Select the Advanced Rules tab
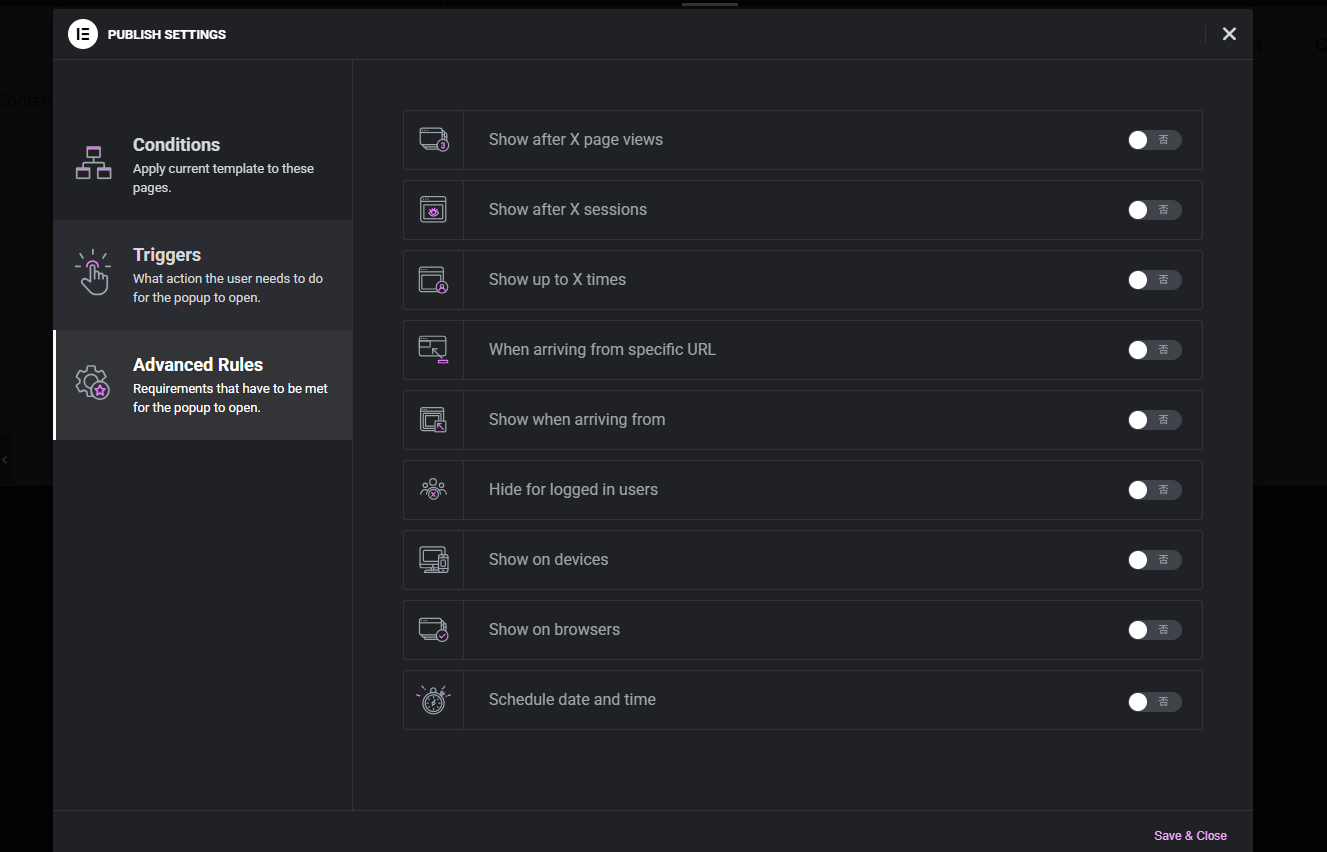This screenshot has width=1327, height=852. 203,385
